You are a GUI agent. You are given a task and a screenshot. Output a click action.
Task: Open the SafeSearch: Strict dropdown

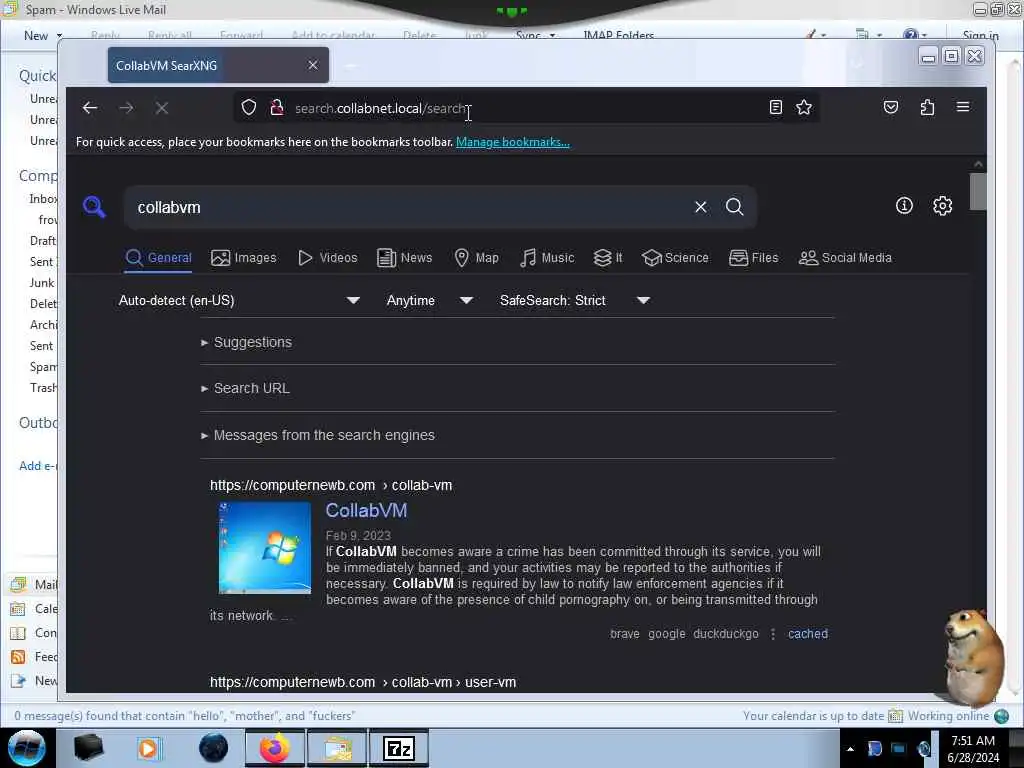575,300
